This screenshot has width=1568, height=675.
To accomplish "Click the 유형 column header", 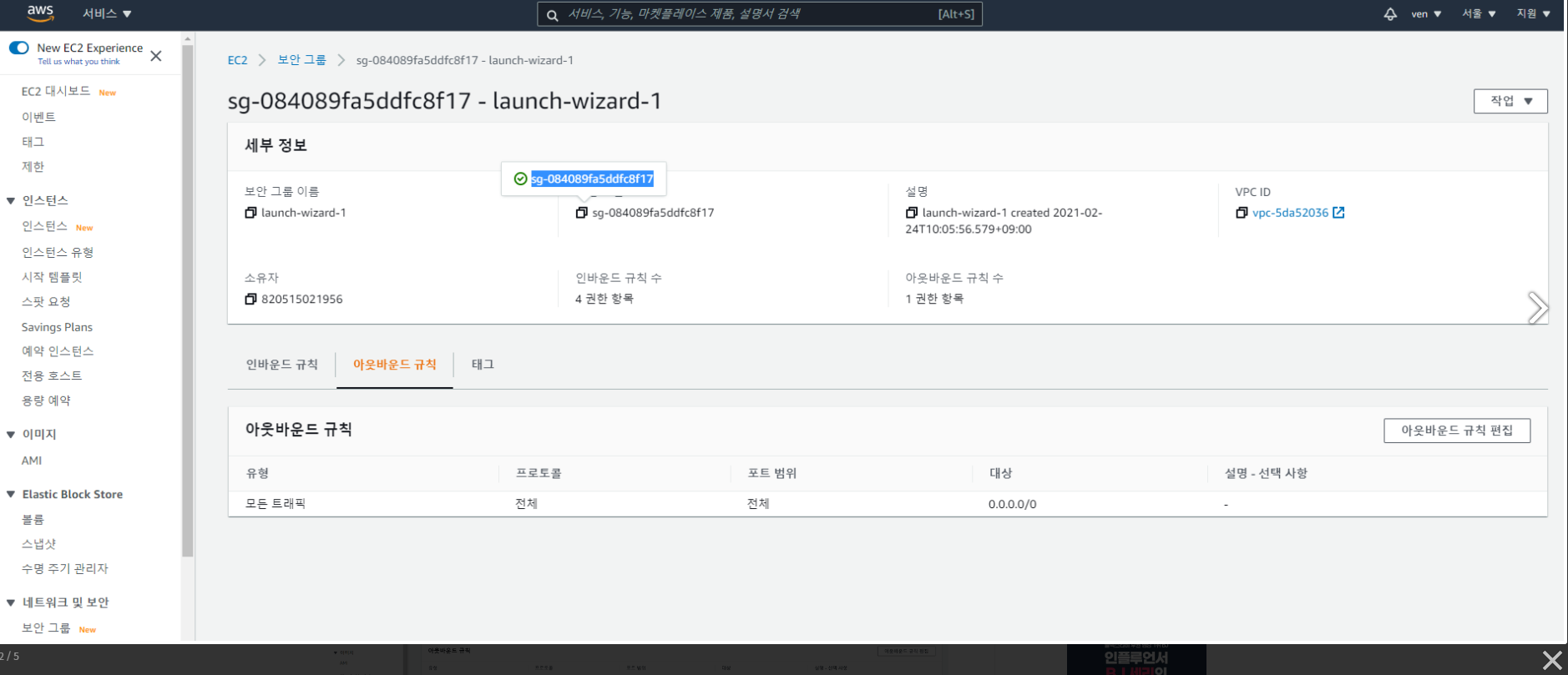I will [x=257, y=473].
